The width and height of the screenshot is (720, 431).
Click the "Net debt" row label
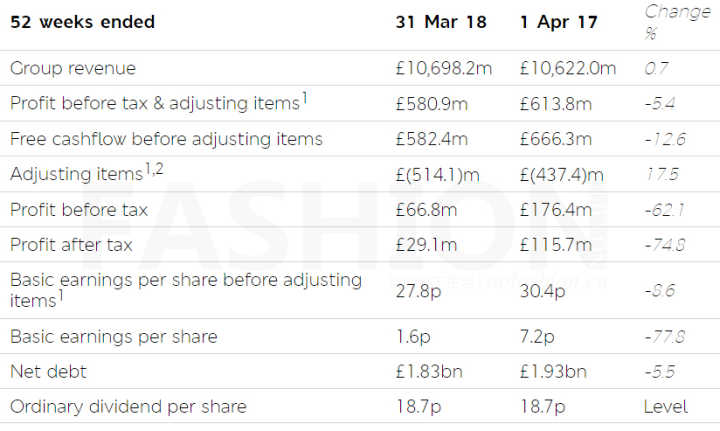49,371
